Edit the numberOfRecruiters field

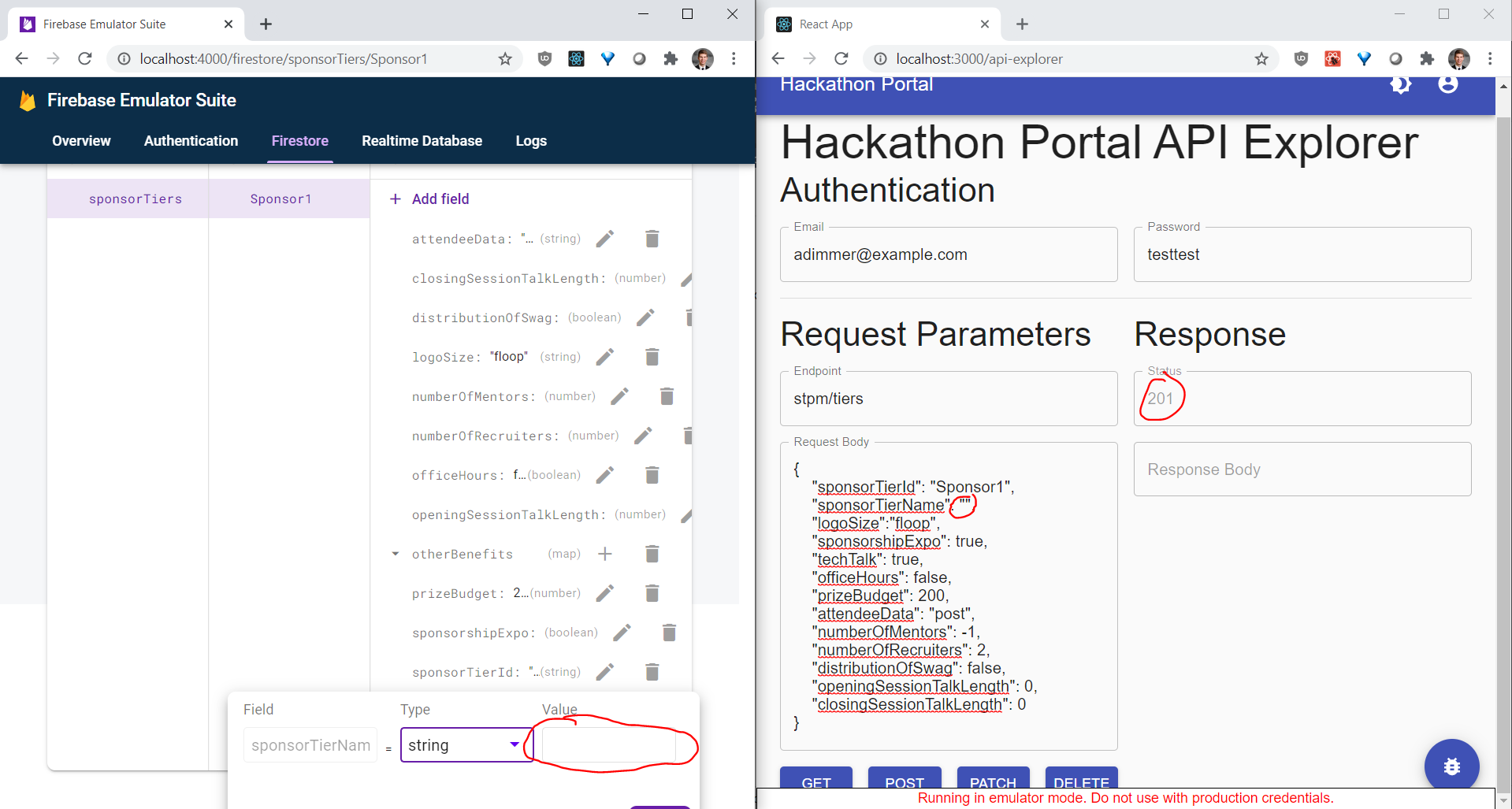point(644,436)
